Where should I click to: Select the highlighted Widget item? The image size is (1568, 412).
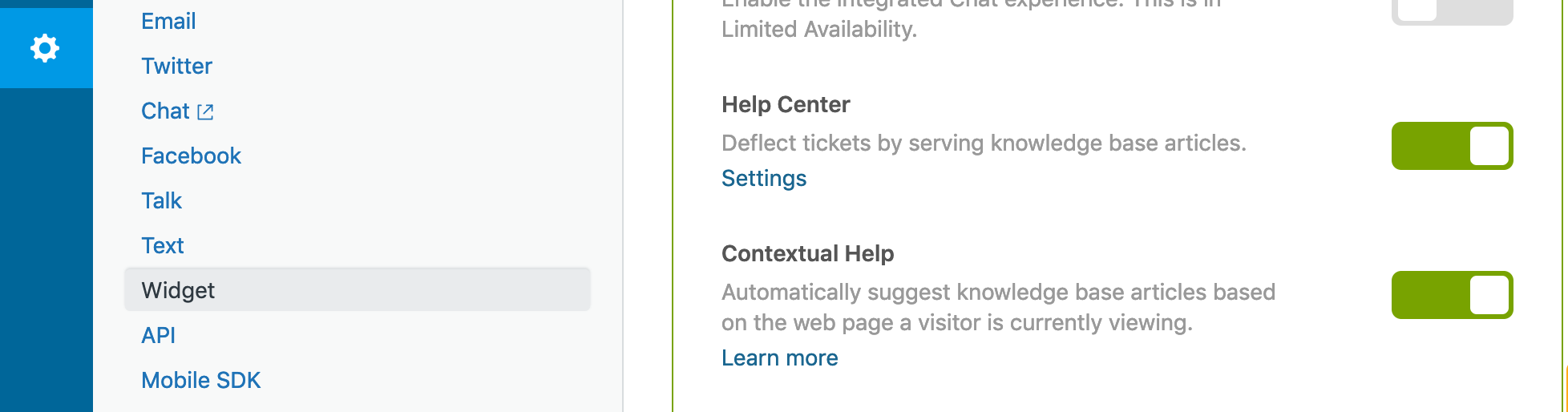click(x=358, y=289)
